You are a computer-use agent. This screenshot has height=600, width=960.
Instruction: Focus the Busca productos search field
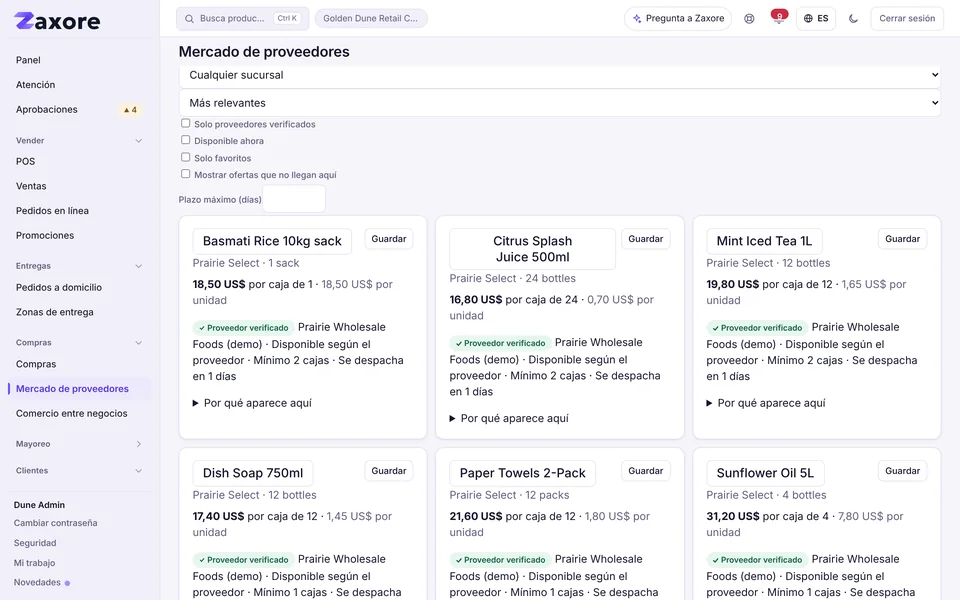[x=242, y=18]
